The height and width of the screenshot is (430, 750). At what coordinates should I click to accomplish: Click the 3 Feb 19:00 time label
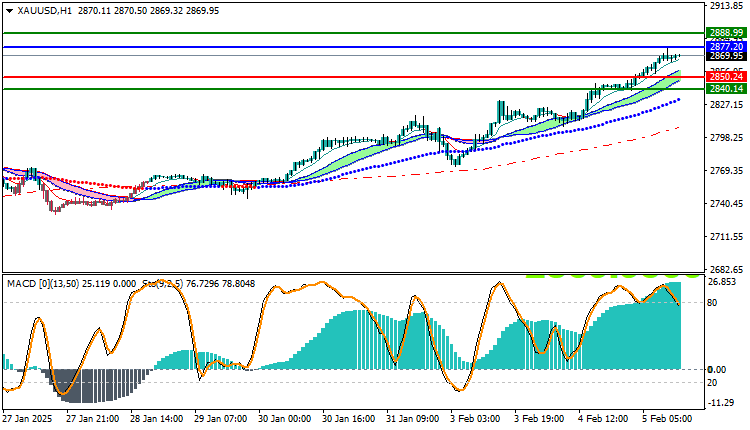pos(540,419)
